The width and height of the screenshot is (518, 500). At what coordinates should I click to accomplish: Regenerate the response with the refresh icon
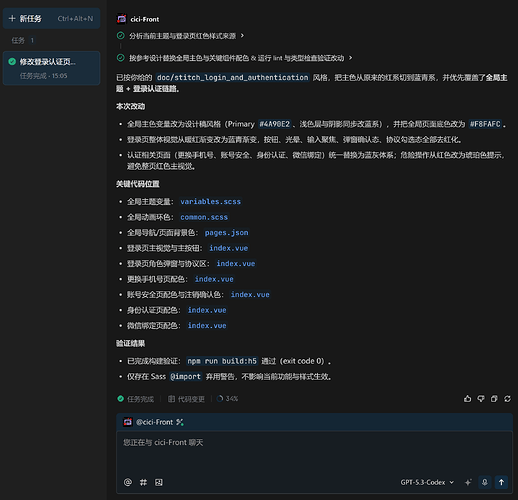tap(507, 399)
